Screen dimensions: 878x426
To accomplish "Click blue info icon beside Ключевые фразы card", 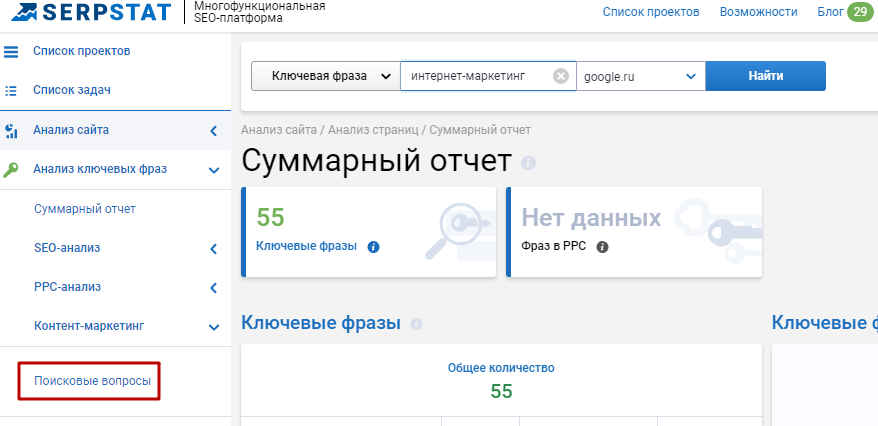I will (373, 247).
